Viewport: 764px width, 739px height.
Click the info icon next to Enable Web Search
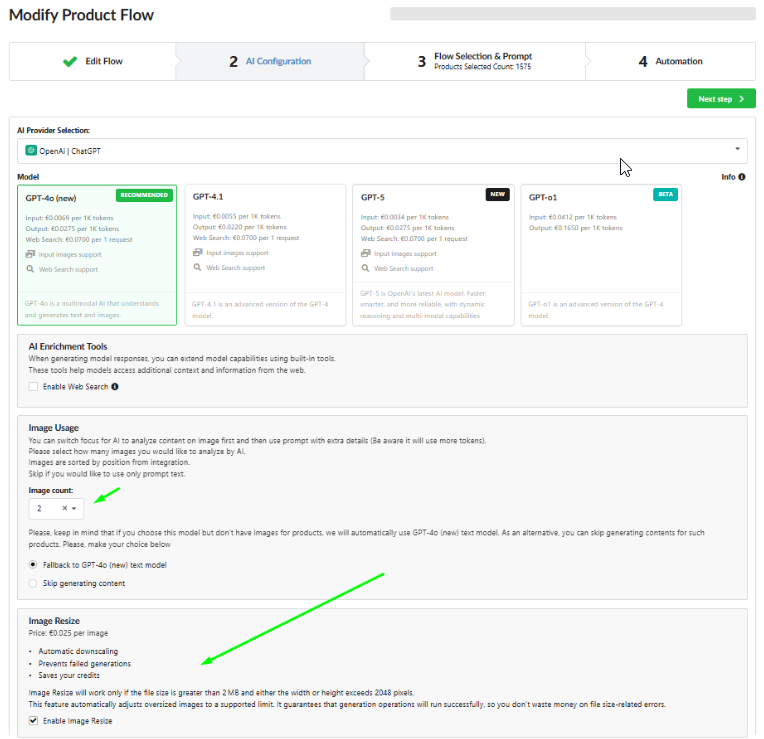pyautogui.click(x=115, y=386)
